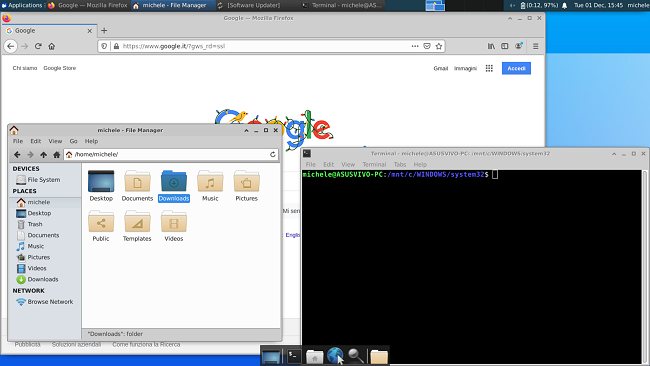The height and width of the screenshot is (366, 650).
Task: Open Desktop in Places sidebar
Action: (x=34, y=213)
